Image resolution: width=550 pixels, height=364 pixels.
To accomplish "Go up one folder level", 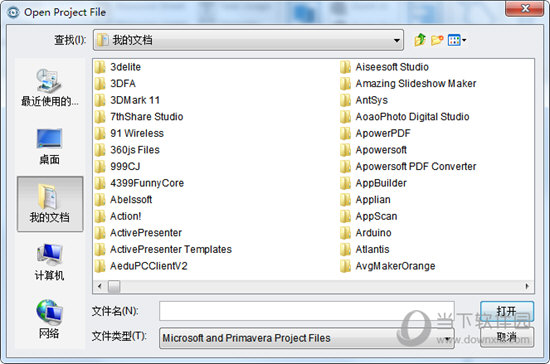I will pyautogui.click(x=420, y=40).
